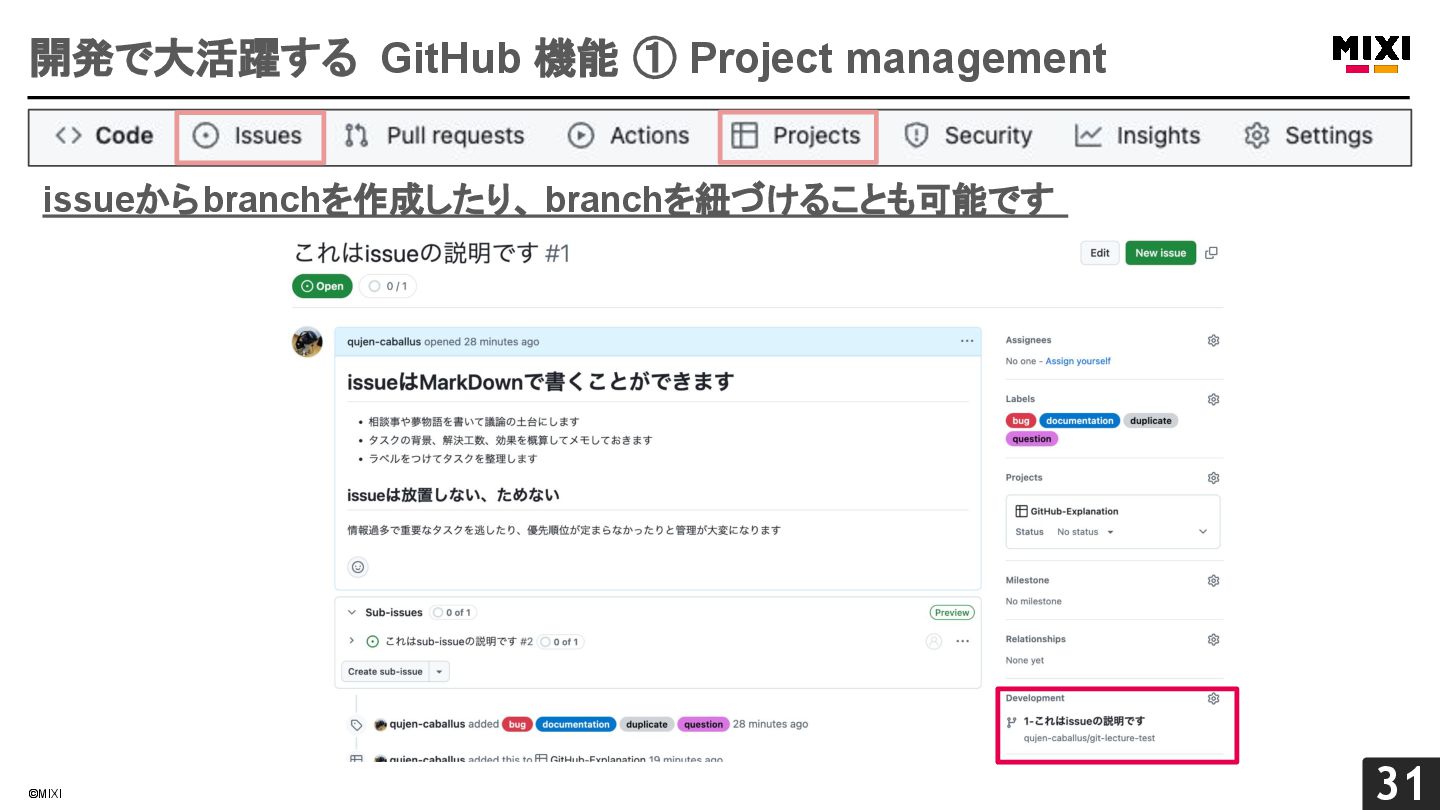Open Assignees gear settings

coord(1213,340)
